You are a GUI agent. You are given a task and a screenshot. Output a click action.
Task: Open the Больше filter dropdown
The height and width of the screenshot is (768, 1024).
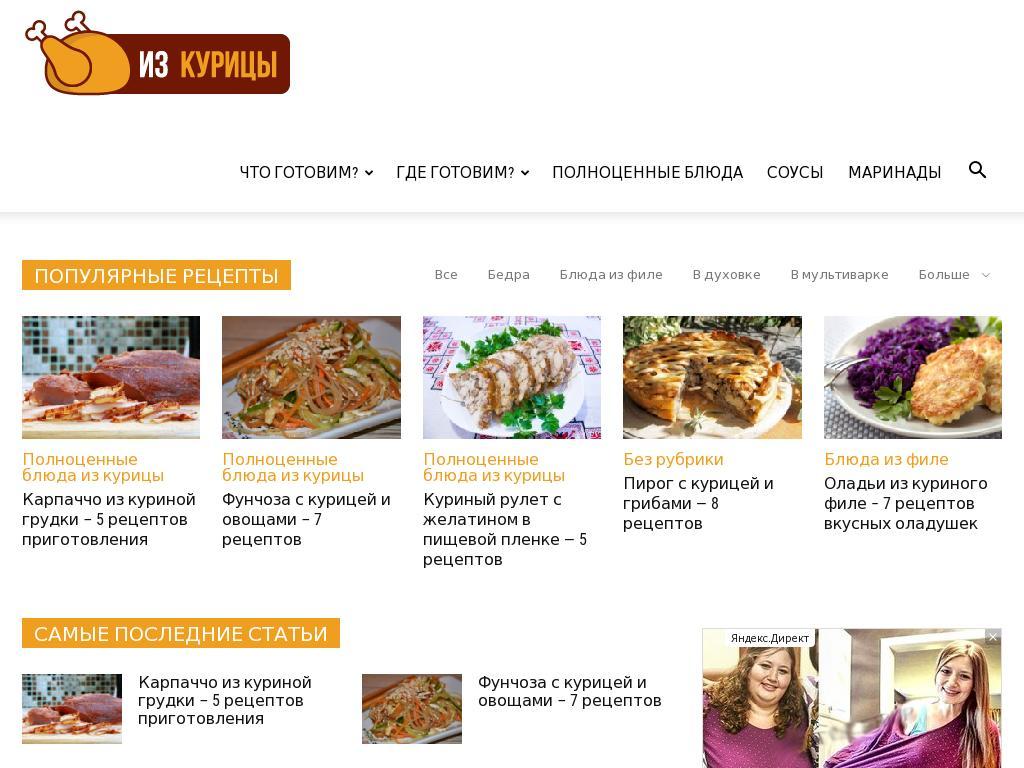pos(954,275)
